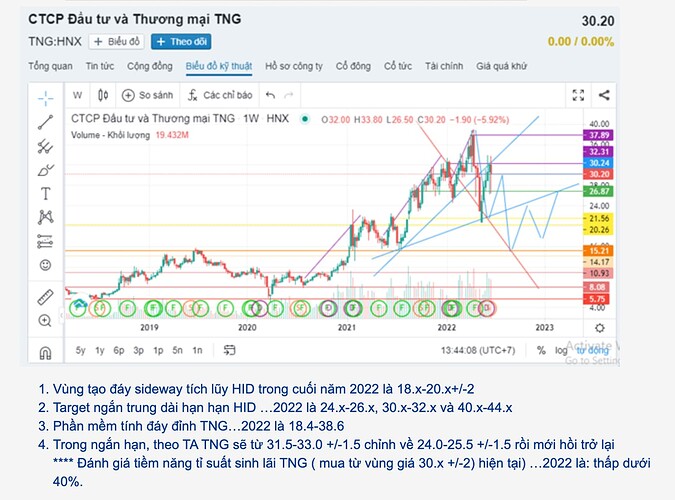675x500 pixels.
Task: Select the trend line drawing tool
Action: [x=45, y=122]
